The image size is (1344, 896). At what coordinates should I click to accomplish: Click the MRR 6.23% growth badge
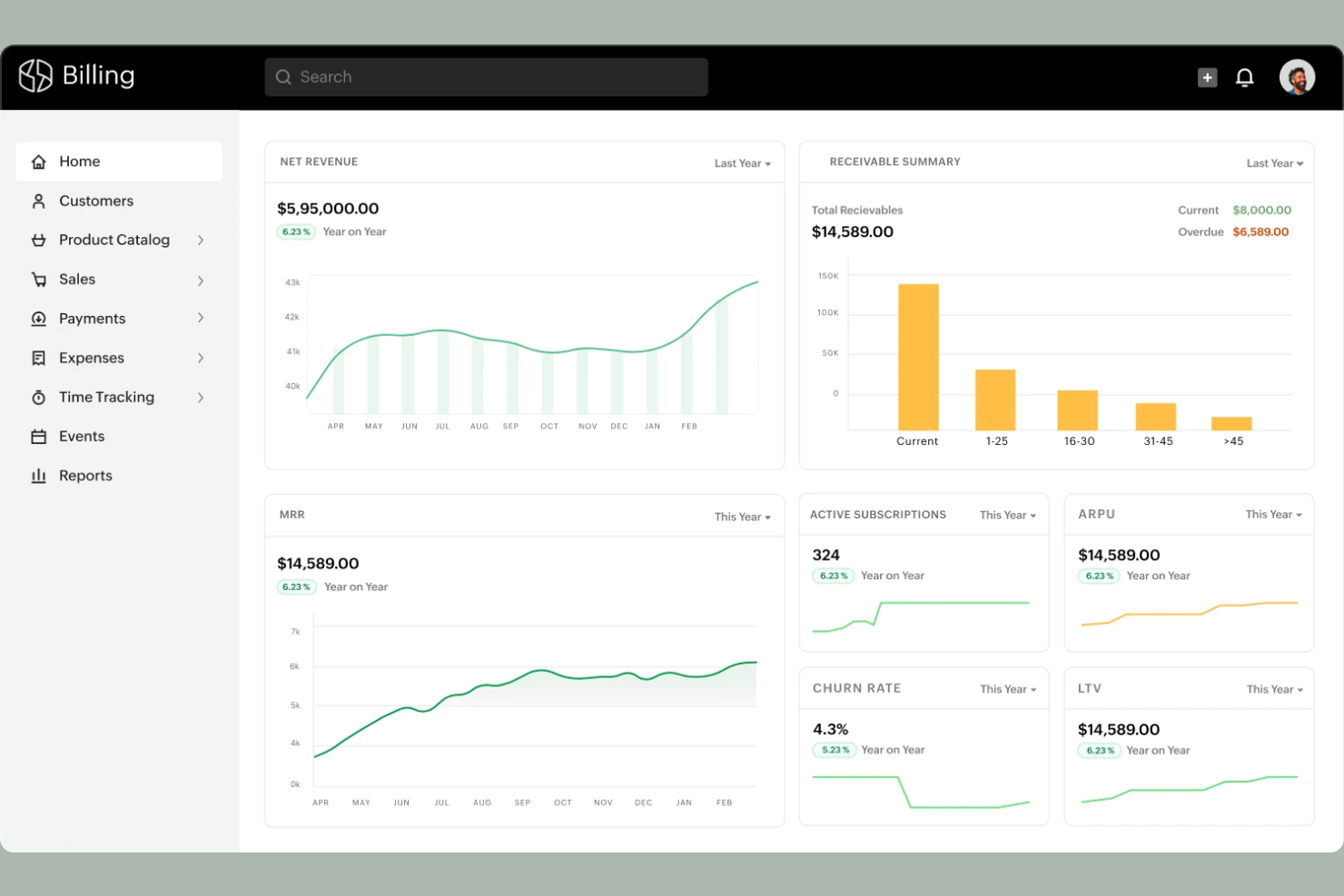point(297,586)
